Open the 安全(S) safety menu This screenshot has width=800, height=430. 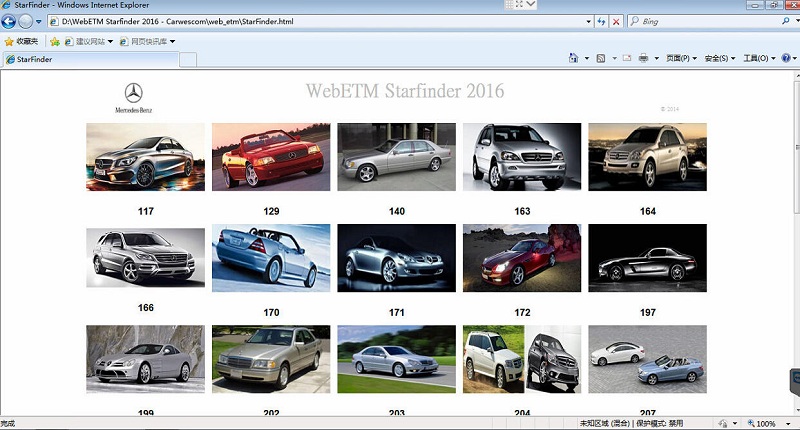click(720, 58)
